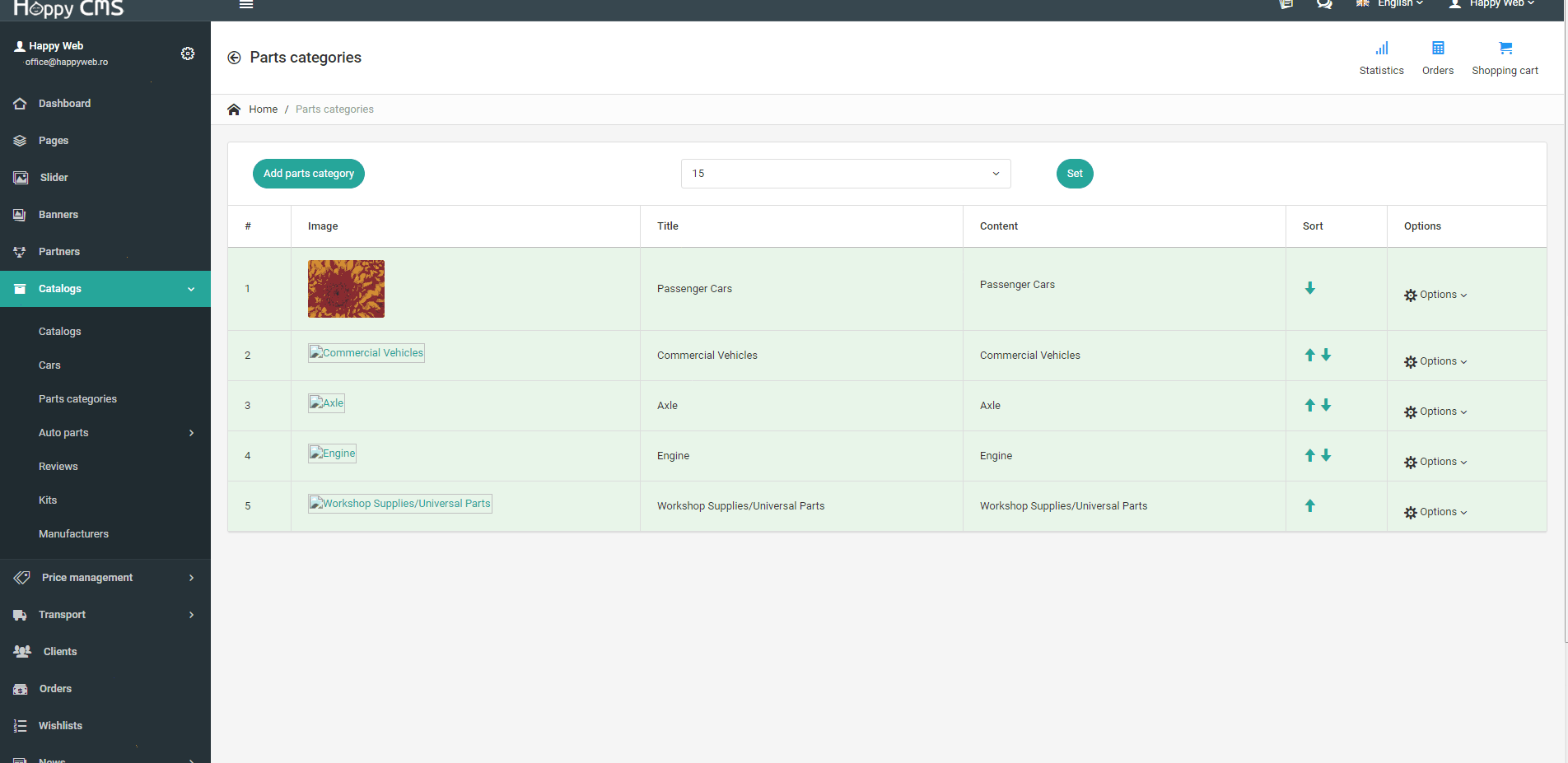The height and width of the screenshot is (763, 1568).
Task: Open Options dropdown for Commercial Vehicles row
Action: (x=1435, y=361)
